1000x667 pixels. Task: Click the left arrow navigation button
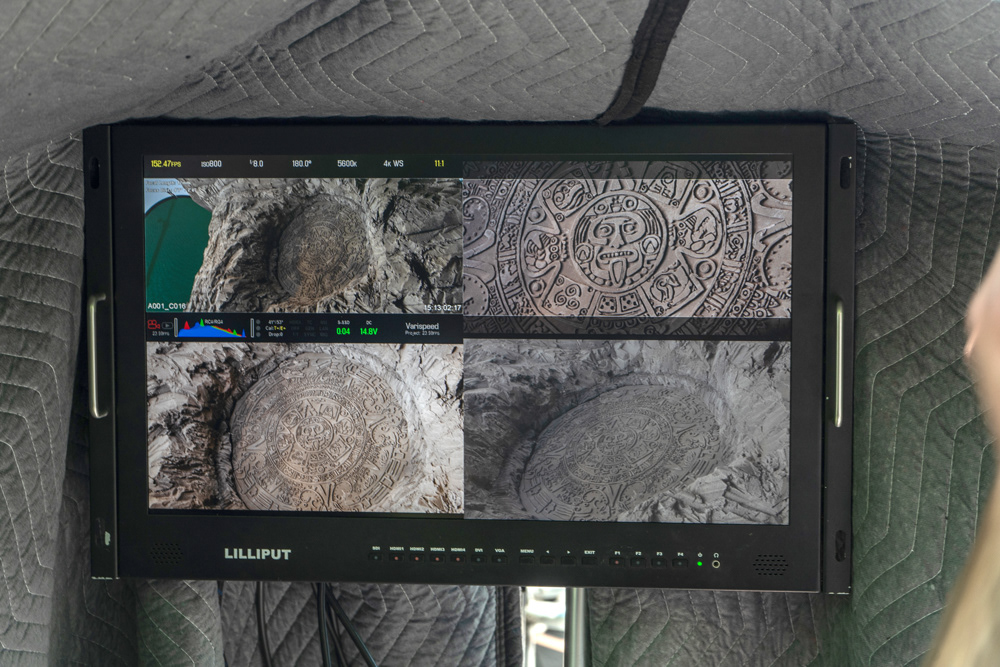click(x=547, y=561)
